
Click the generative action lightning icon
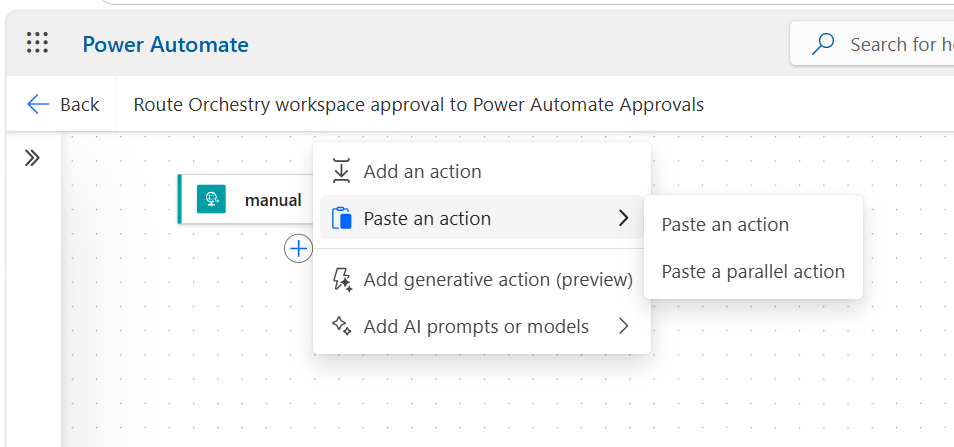click(342, 279)
